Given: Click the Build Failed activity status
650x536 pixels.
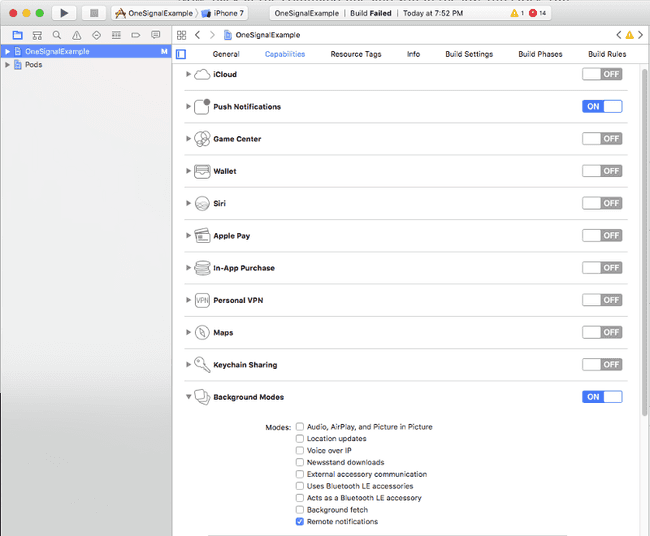Looking at the screenshot, I should pos(371,13).
